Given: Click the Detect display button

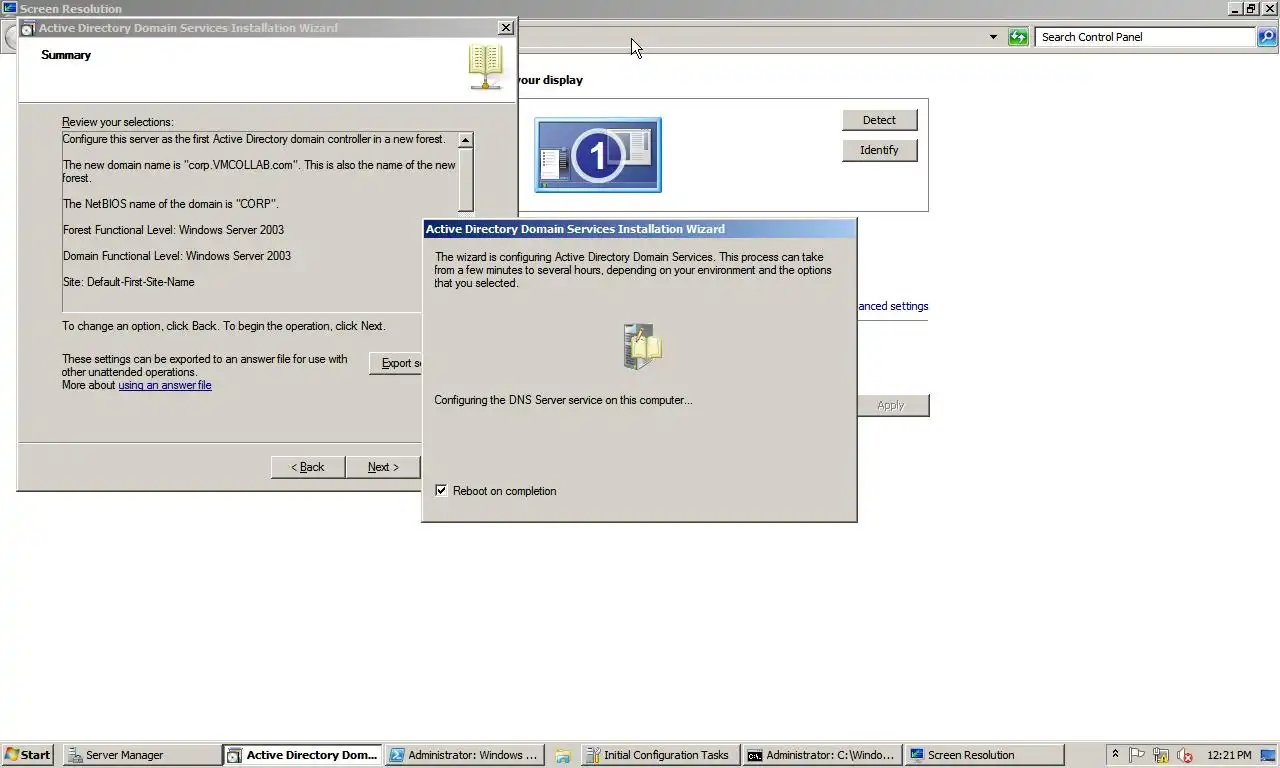Looking at the screenshot, I should 879,120.
